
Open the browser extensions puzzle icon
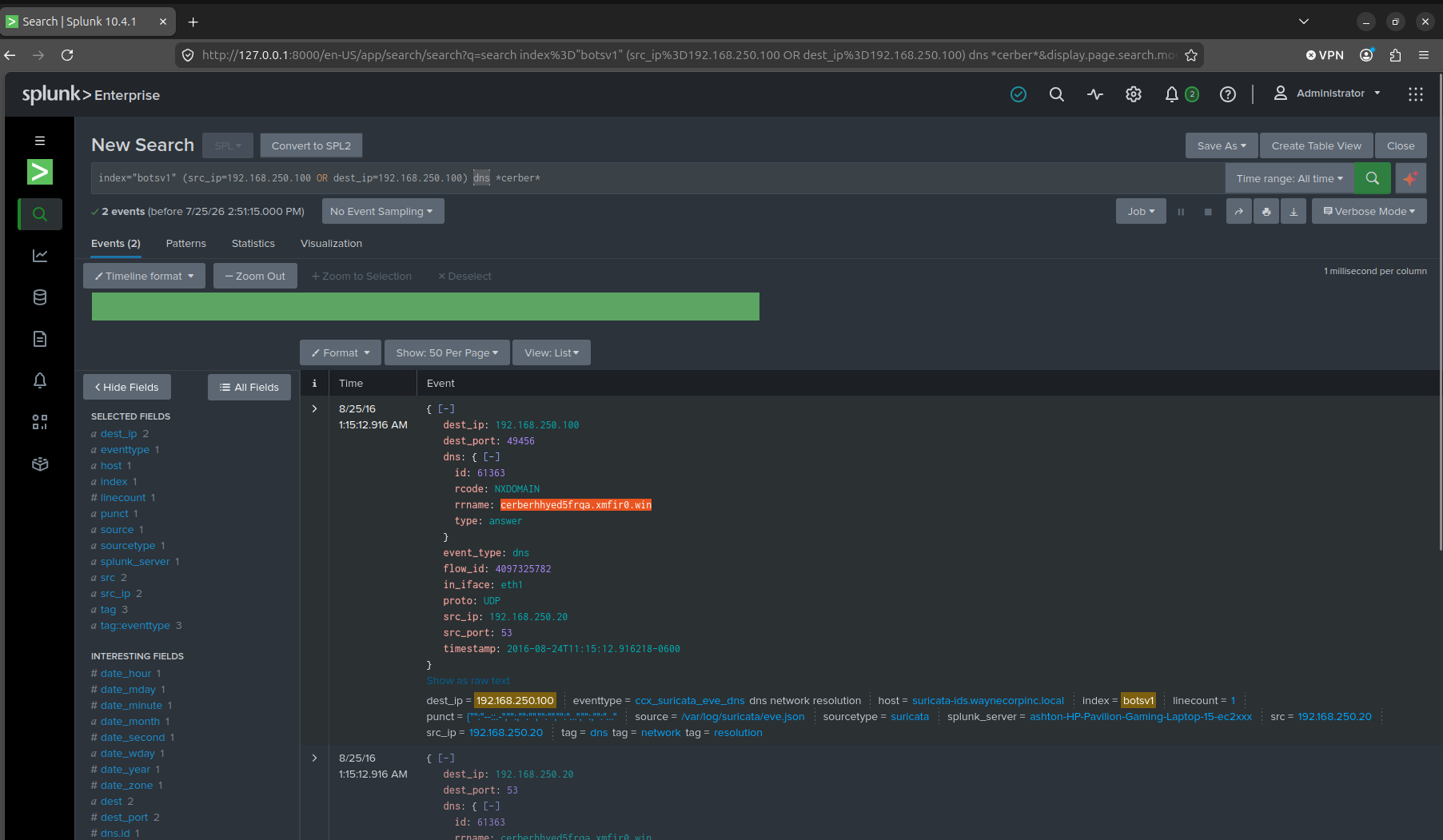tap(1395, 55)
